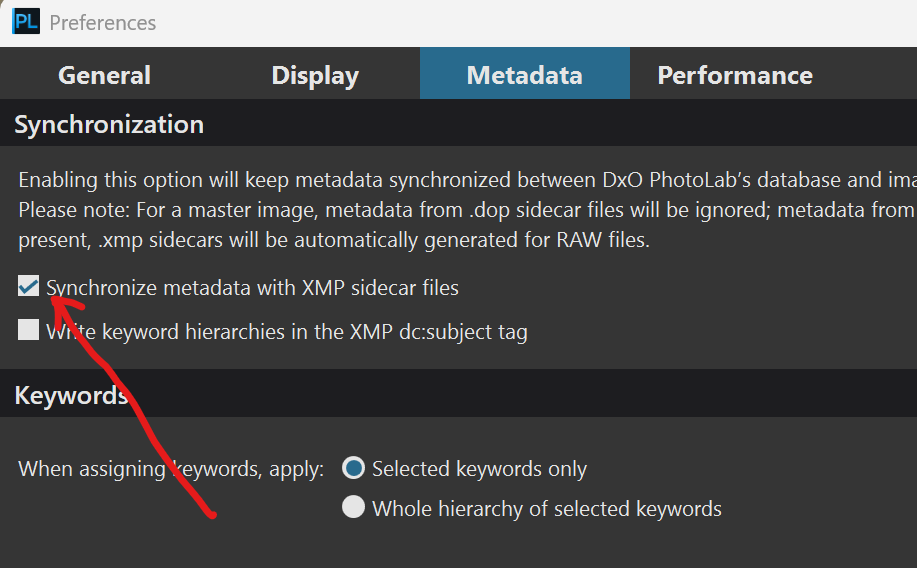The height and width of the screenshot is (568, 917).
Task: Open the Display preferences tab
Action: click(x=315, y=75)
